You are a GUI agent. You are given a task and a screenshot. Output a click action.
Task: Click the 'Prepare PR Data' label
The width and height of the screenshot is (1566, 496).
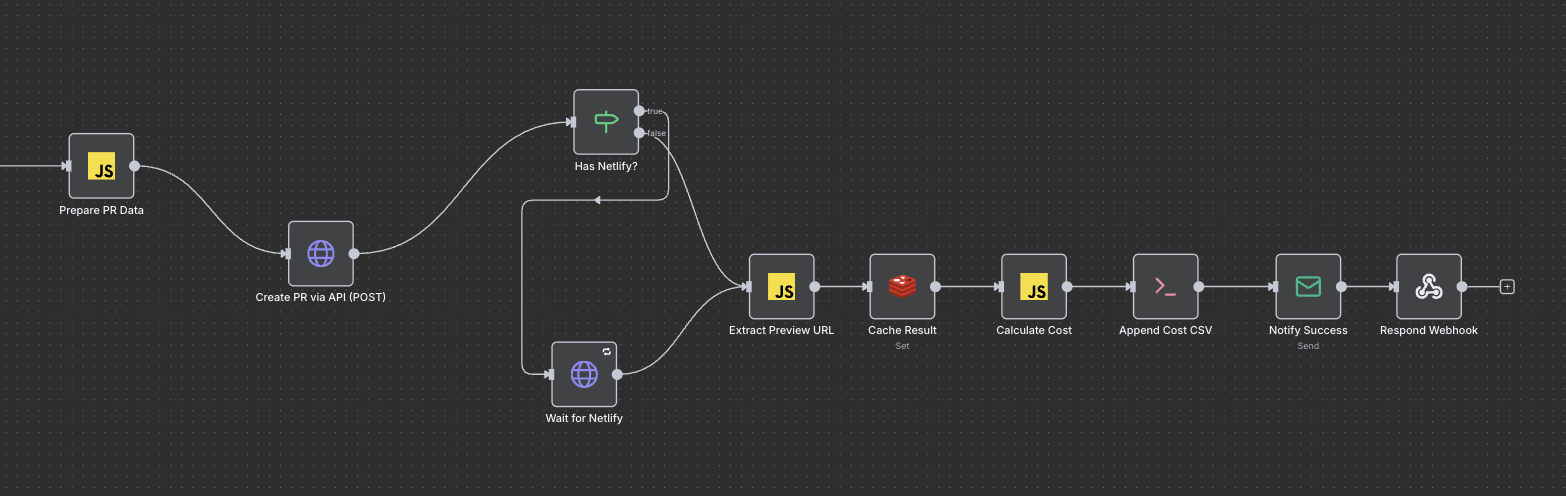[x=101, y=210]
